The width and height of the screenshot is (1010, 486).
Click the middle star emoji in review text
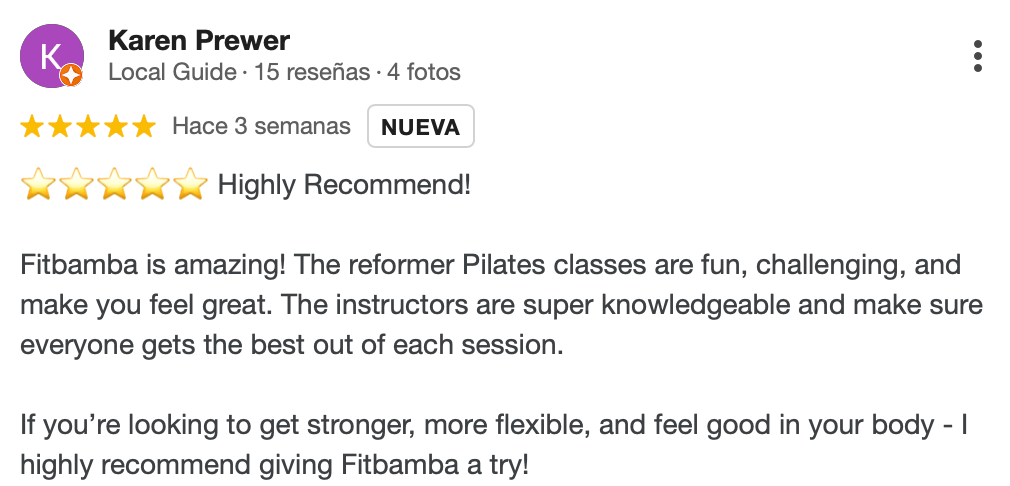click(114, 184)
